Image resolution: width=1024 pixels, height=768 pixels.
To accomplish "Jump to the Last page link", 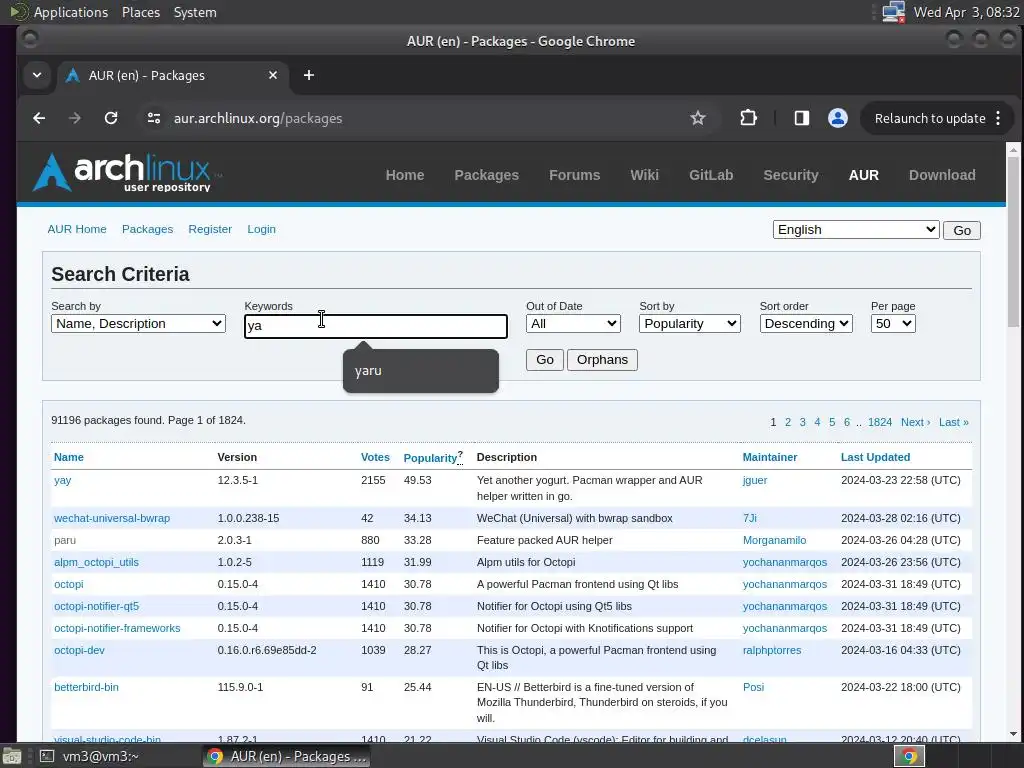I will point(953,423).
